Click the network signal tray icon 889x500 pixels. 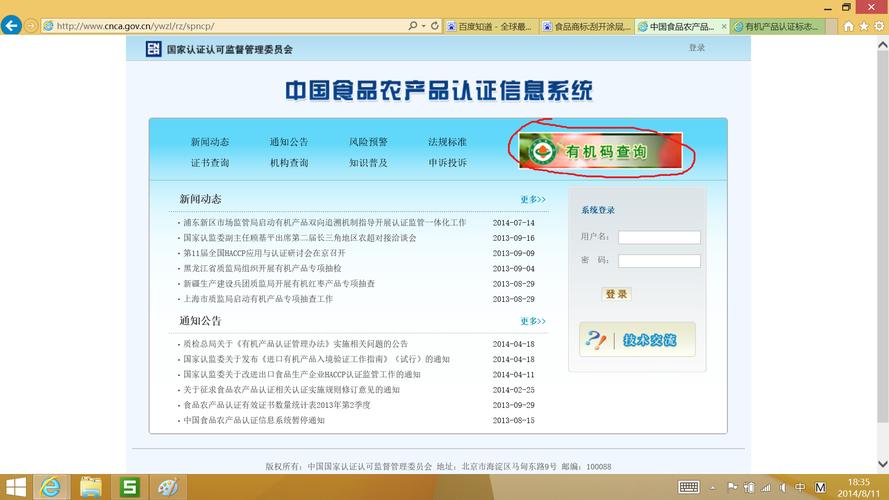click(766, 487)
